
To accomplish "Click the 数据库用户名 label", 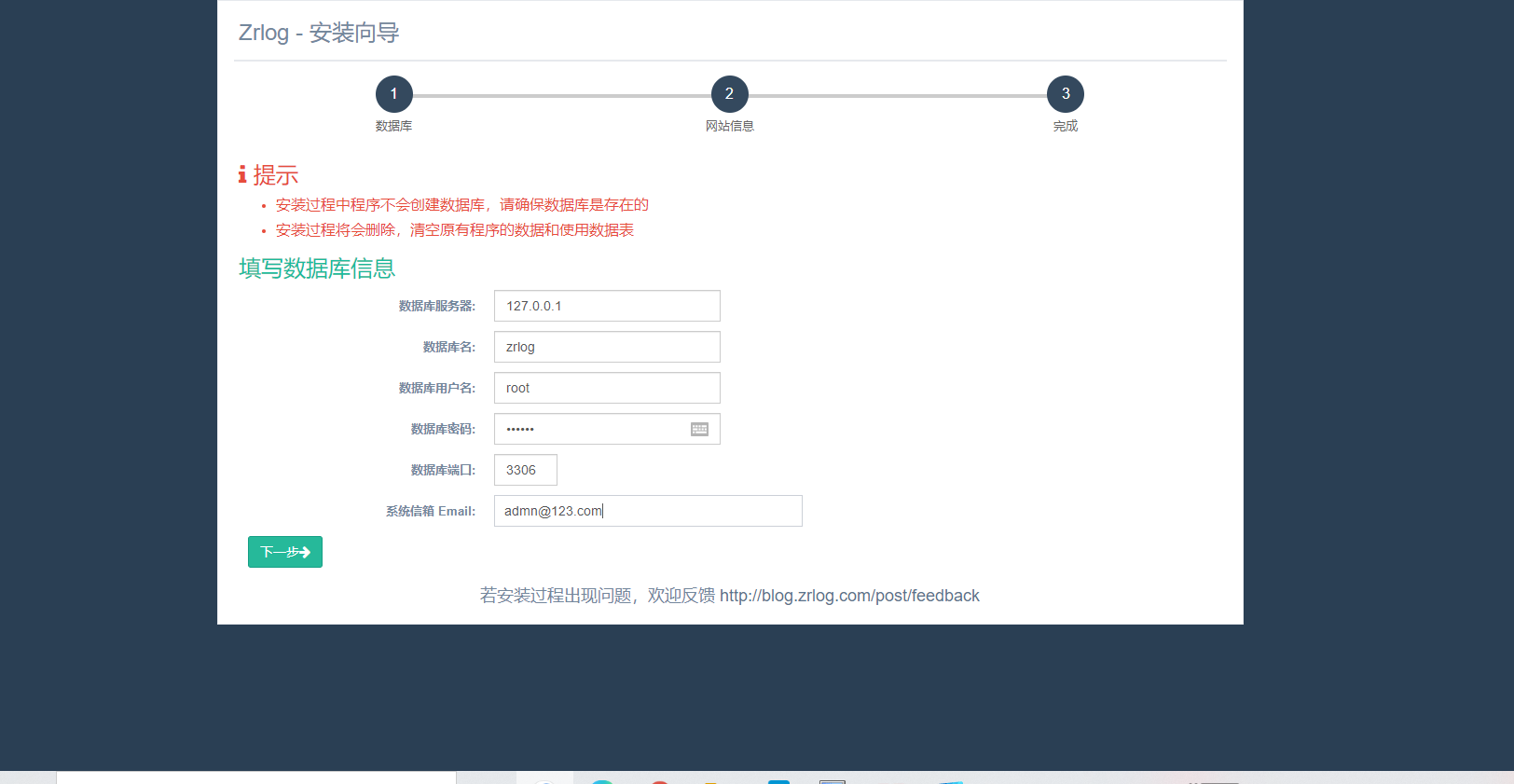I will (437, 388).
